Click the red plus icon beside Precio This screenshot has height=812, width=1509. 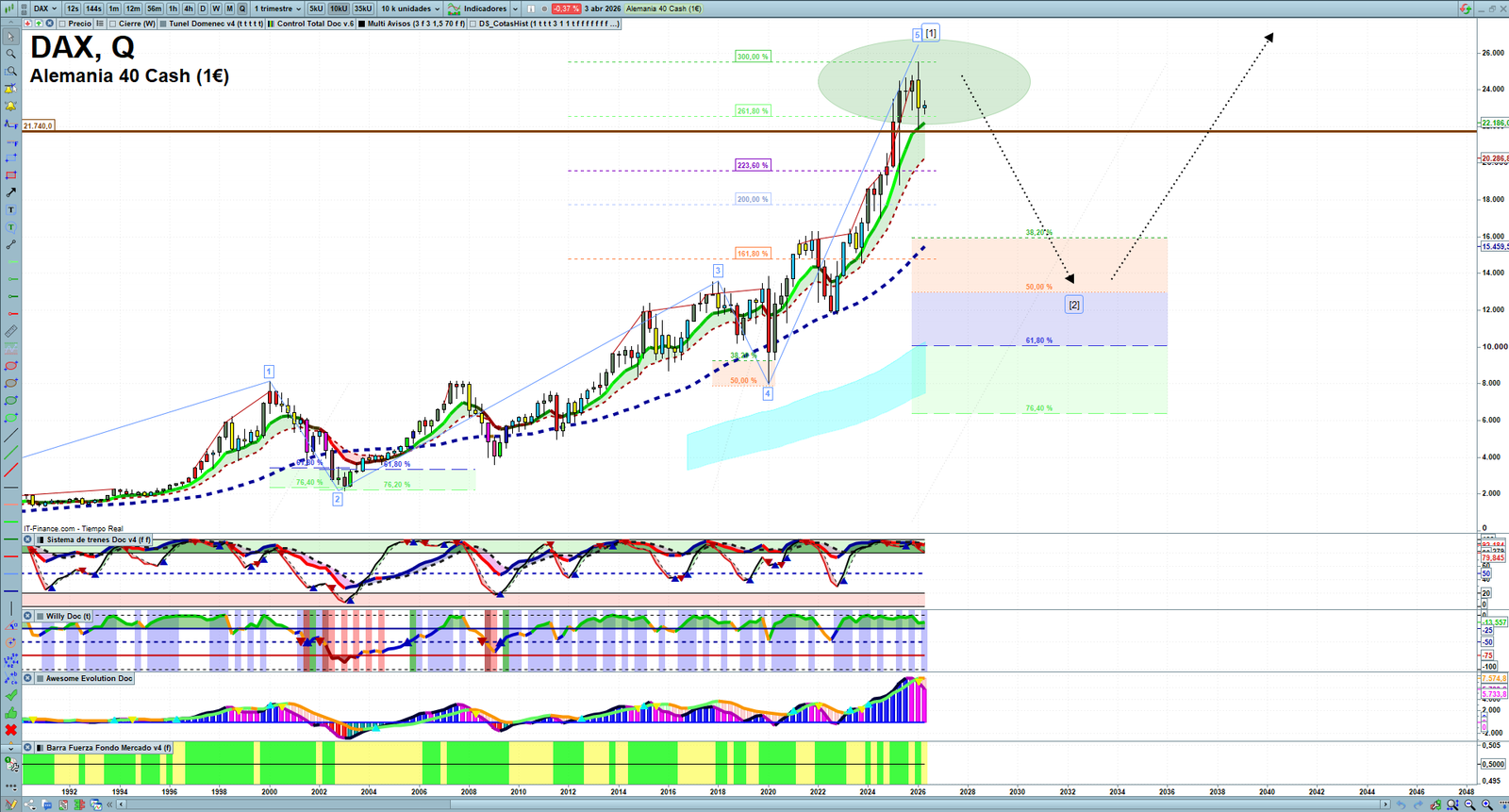pyautogui.click(x=27, y=24)
